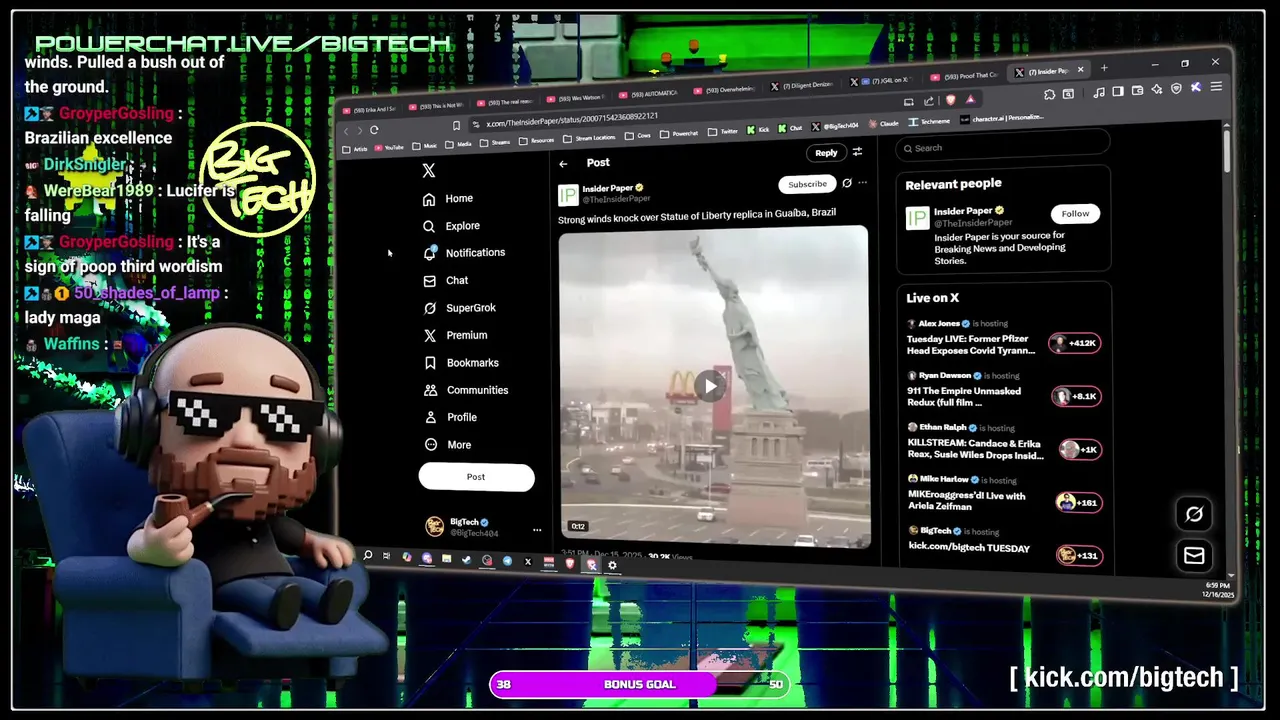1280x720 pixels.
Task: Open the YouTube bookmark
Action: pyautogui.click(x=389, y=147)
